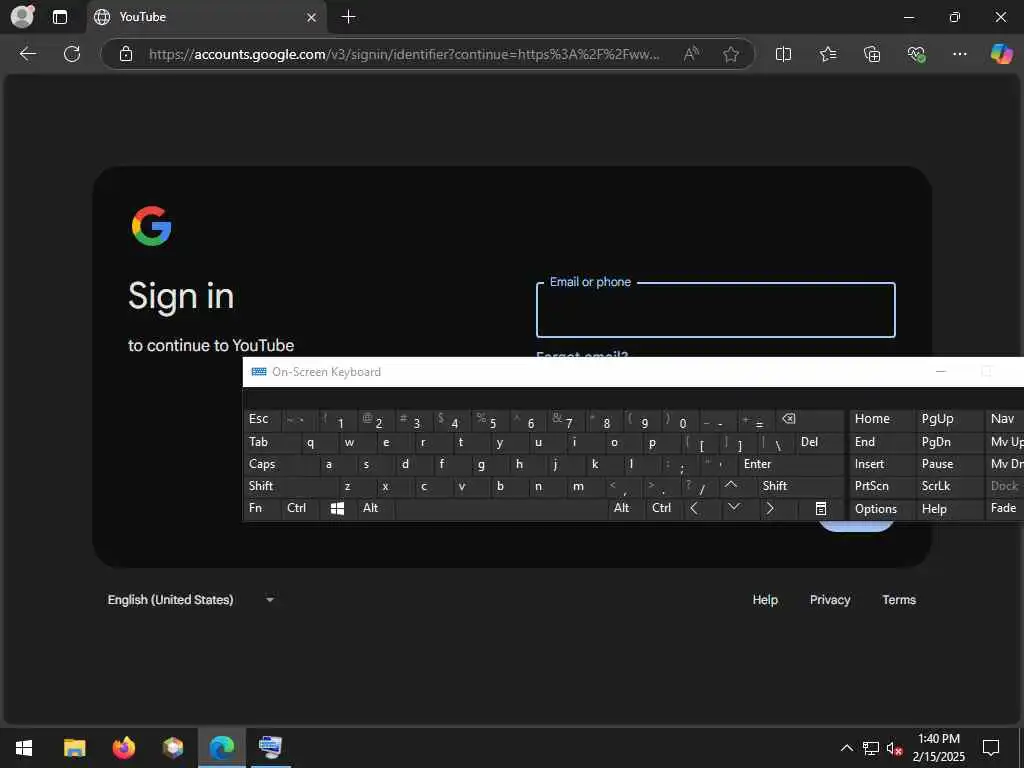Viewport: 1024px width, 768px height.
Task: Click the Email or phone field
Action: [715, 310]
